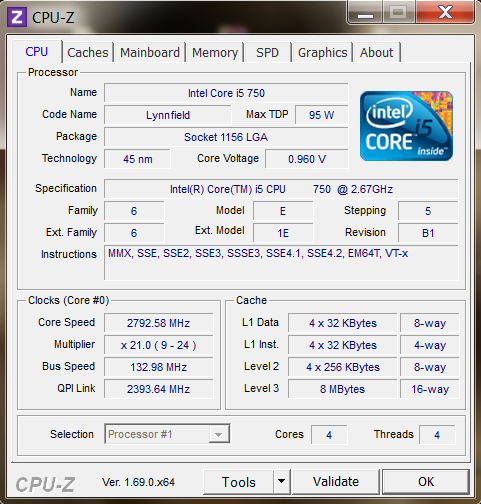Select the Memory tab
Viewport: 481px width, 504px height.
tap(215, 52)
